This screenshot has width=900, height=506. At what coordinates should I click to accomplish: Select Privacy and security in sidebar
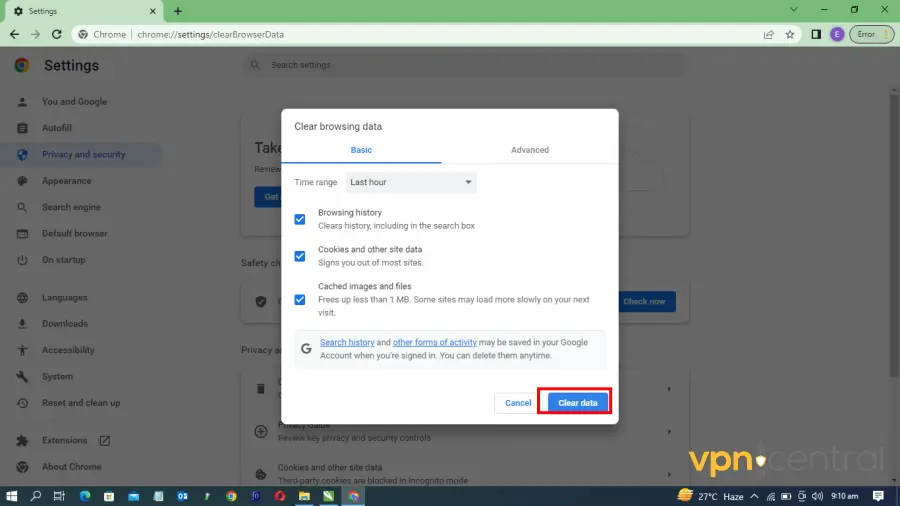click(x=82, y=154)
